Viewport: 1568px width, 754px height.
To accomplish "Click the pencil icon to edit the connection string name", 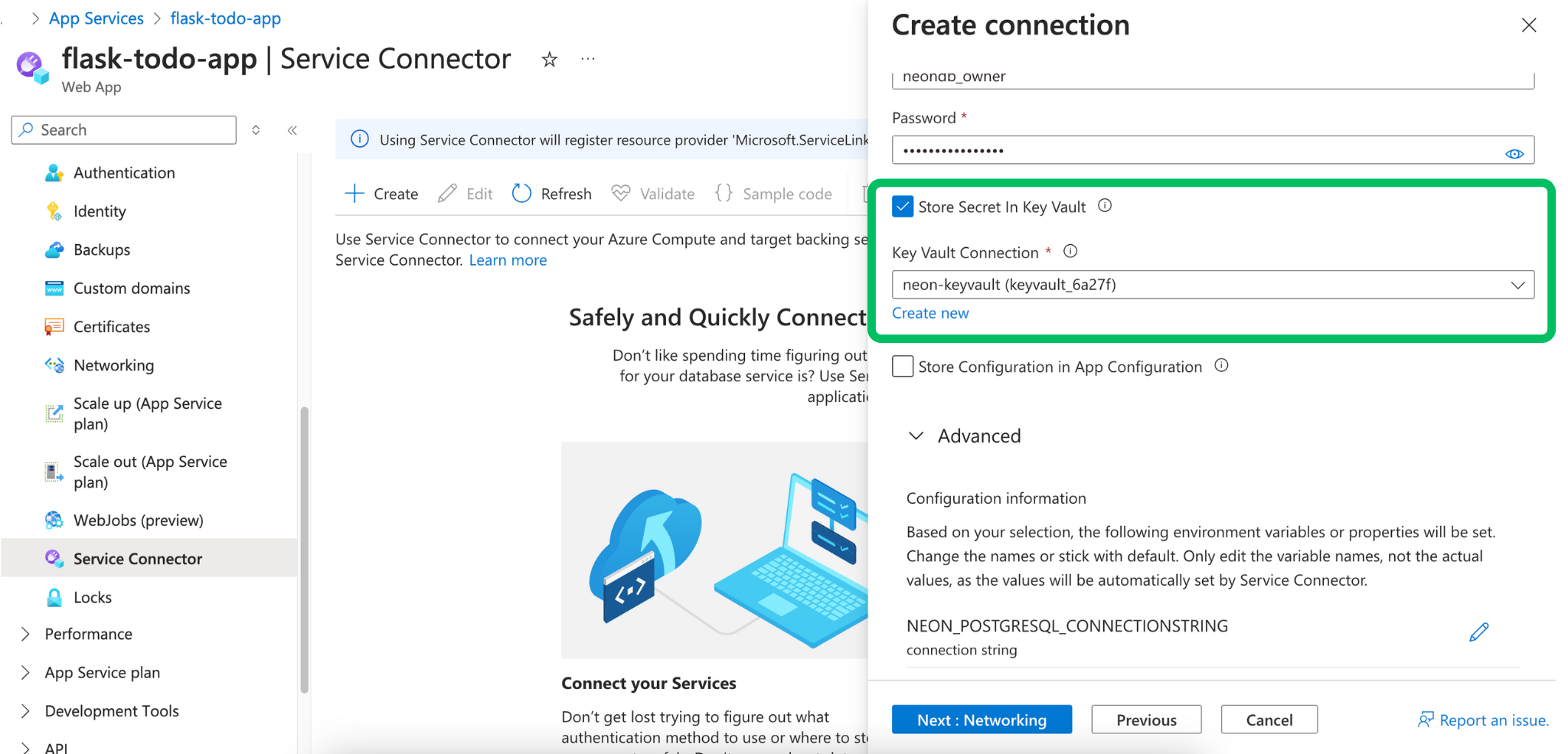I will (x=1478, y=632).
